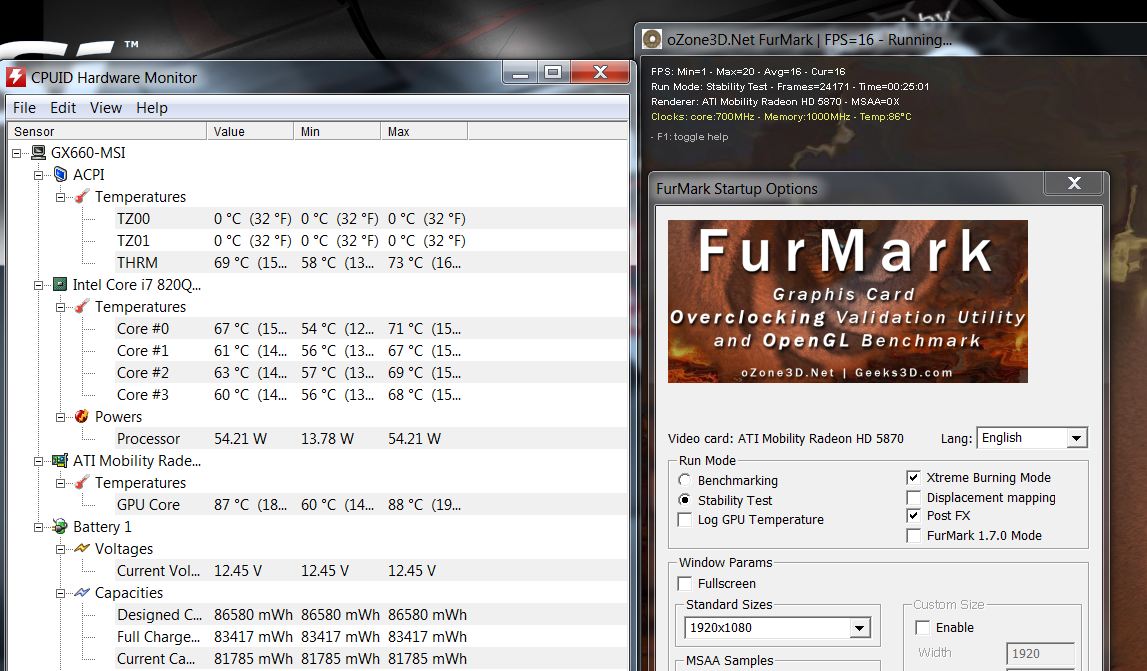Open the Help menu

pyautogui.click(x=151, y=108)
